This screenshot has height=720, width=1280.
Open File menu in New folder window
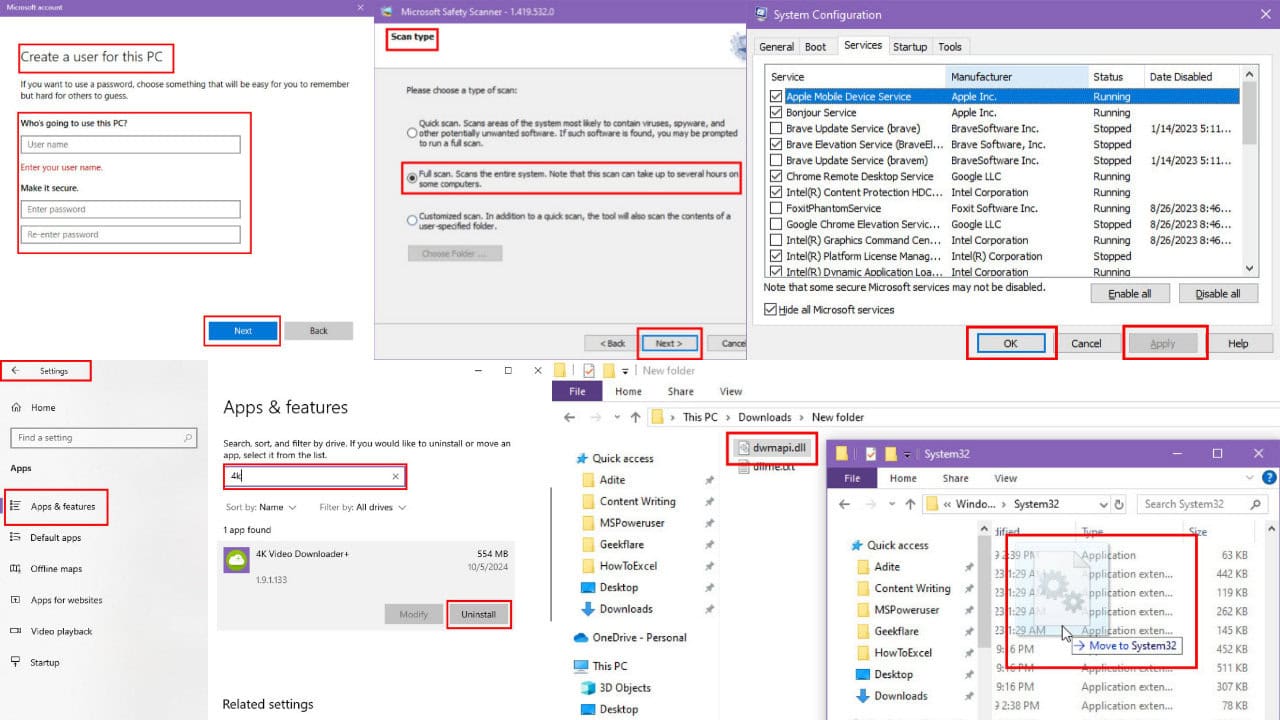click(577, 391)
